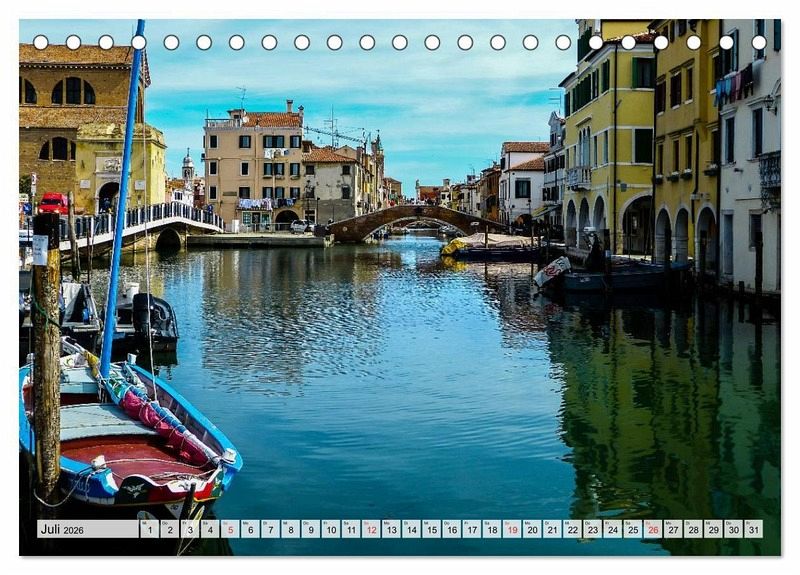Viewport: 800px width, 575px height.
Task: Pick the red date 12
Action: point(371,529)
